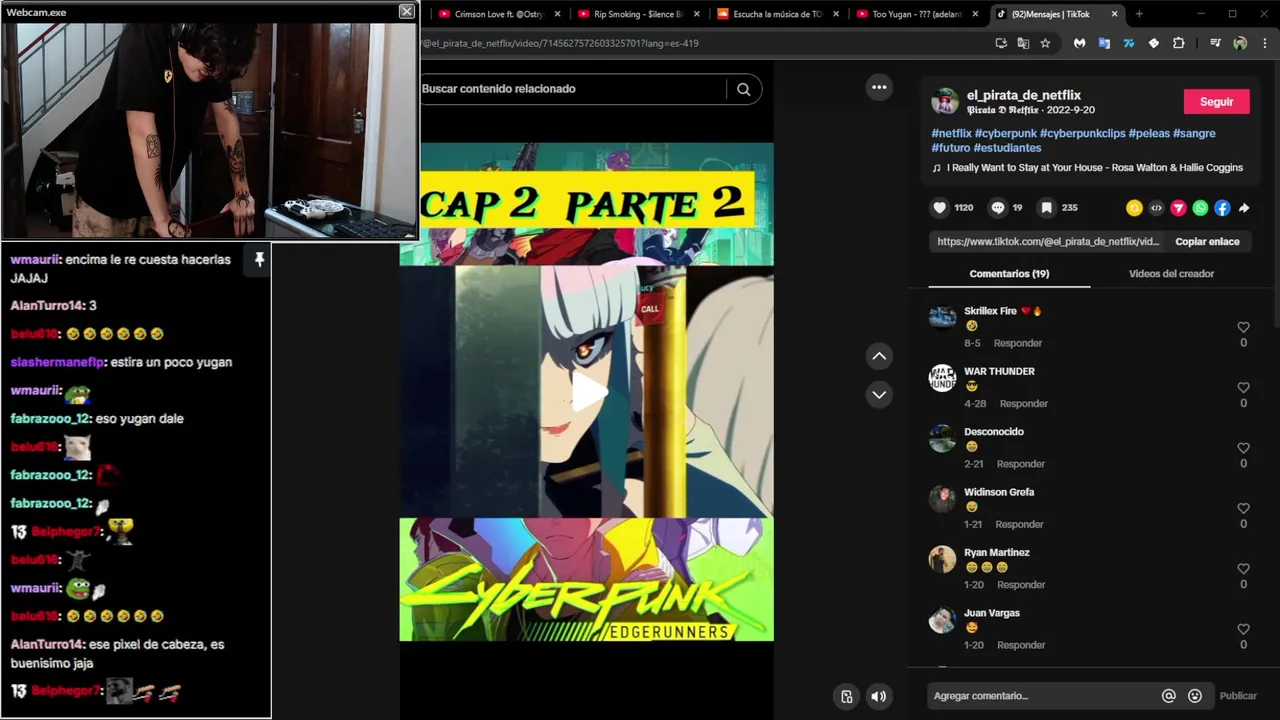
Task: Click the Copiar enlace button
Action: [1207, 242]
